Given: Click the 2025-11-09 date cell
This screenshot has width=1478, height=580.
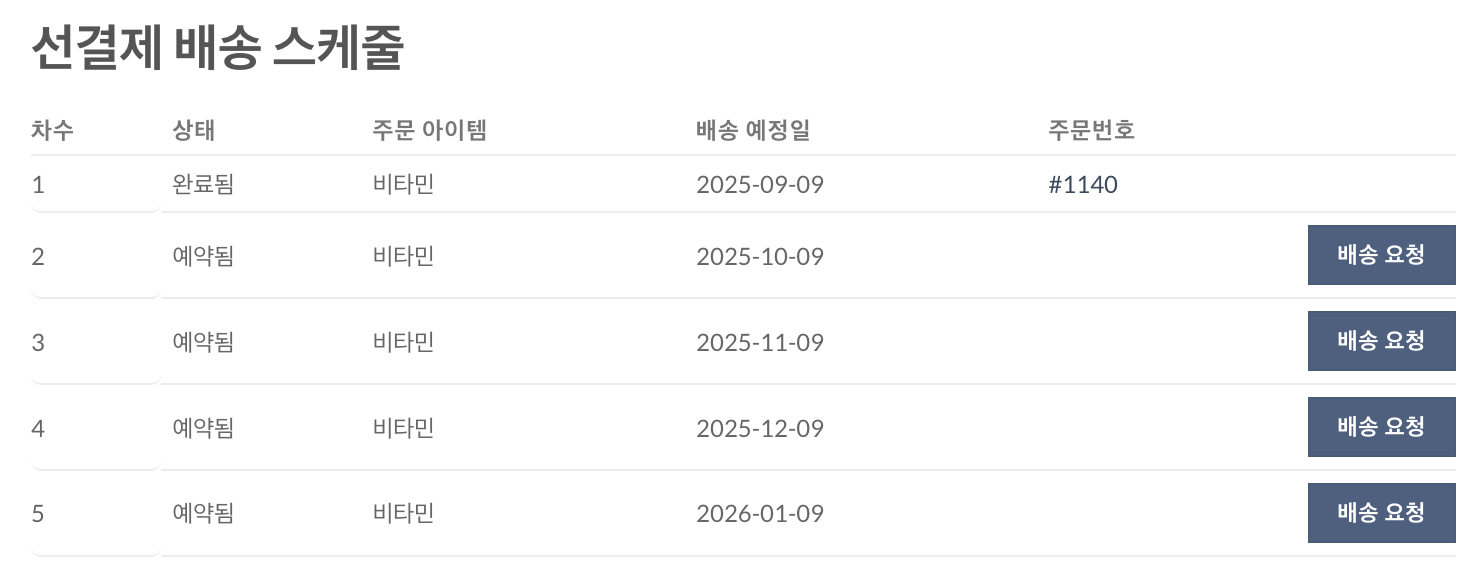Looking at the screenshot, I should point(760,343).
